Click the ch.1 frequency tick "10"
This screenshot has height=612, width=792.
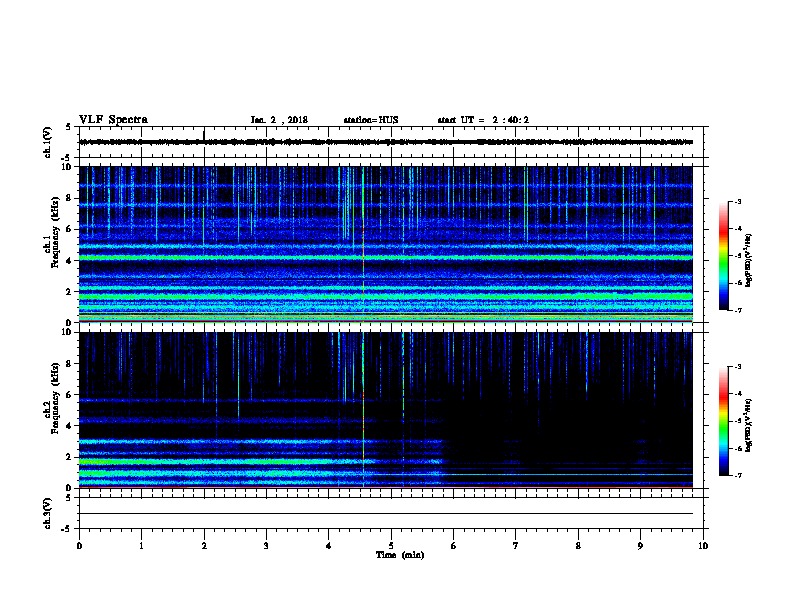click(x=67, y=167)
